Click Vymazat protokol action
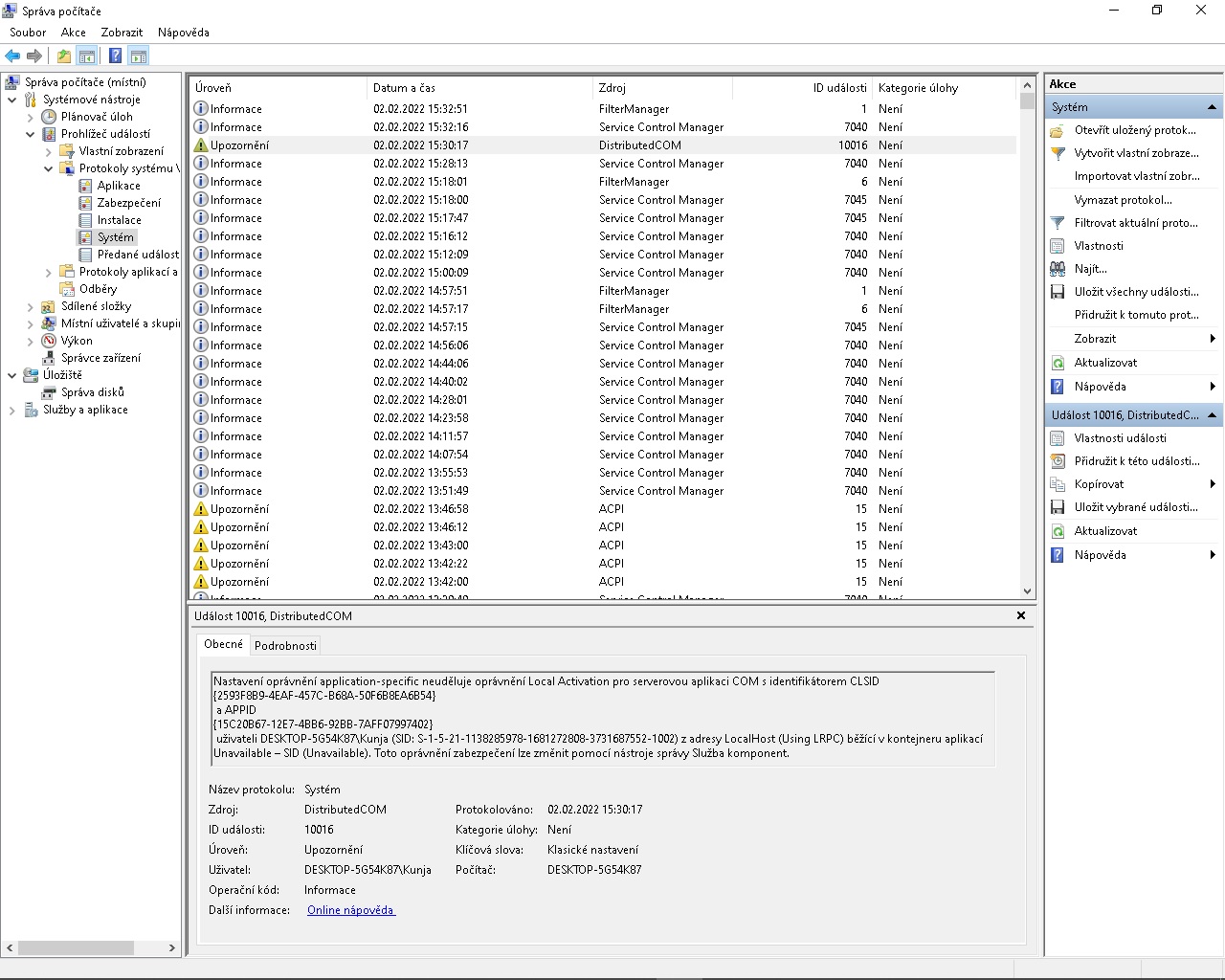Viewport: 1225px width, 980px height. 1123,200
